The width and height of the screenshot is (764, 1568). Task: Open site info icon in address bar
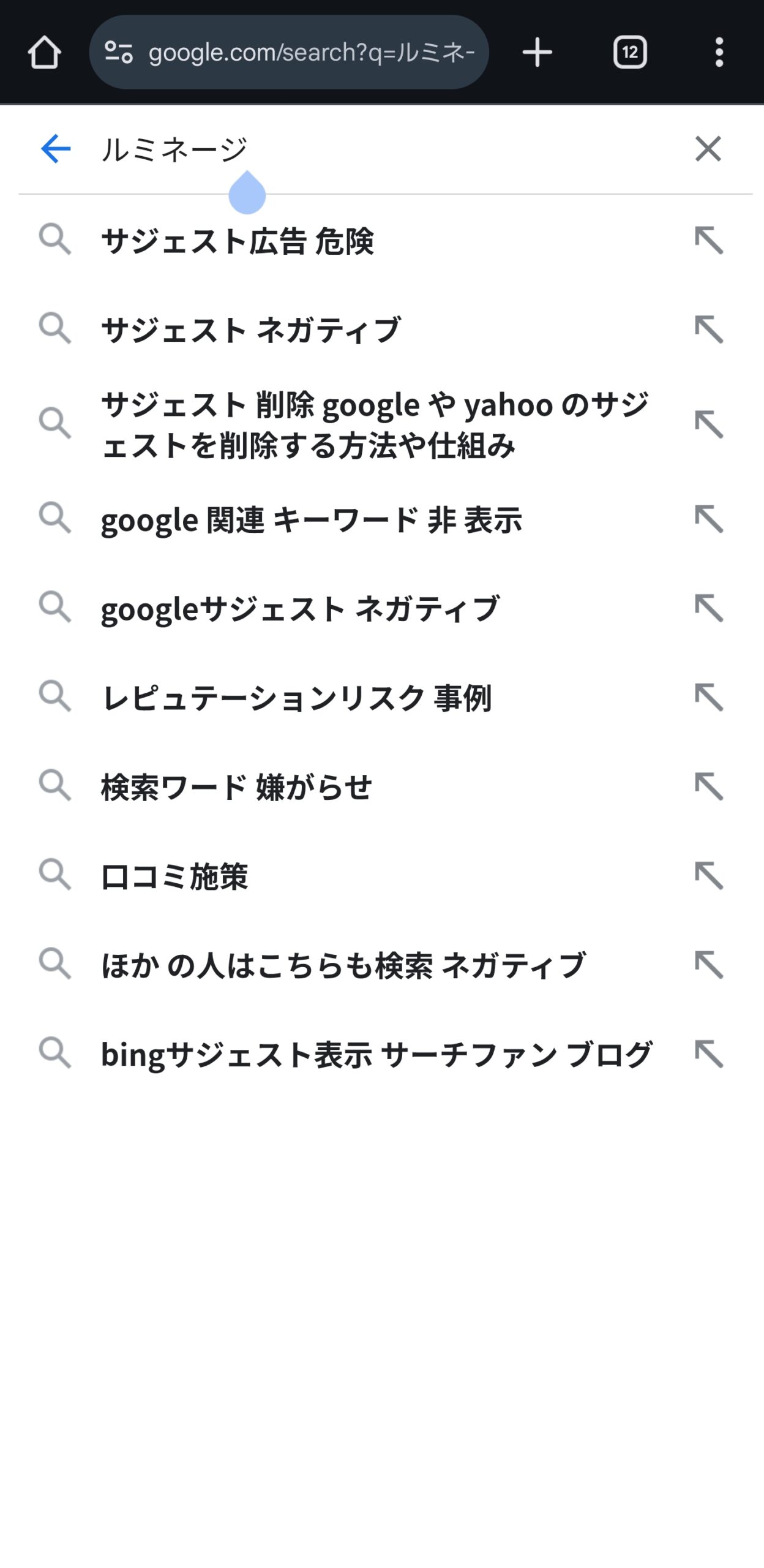coord(119,52)
